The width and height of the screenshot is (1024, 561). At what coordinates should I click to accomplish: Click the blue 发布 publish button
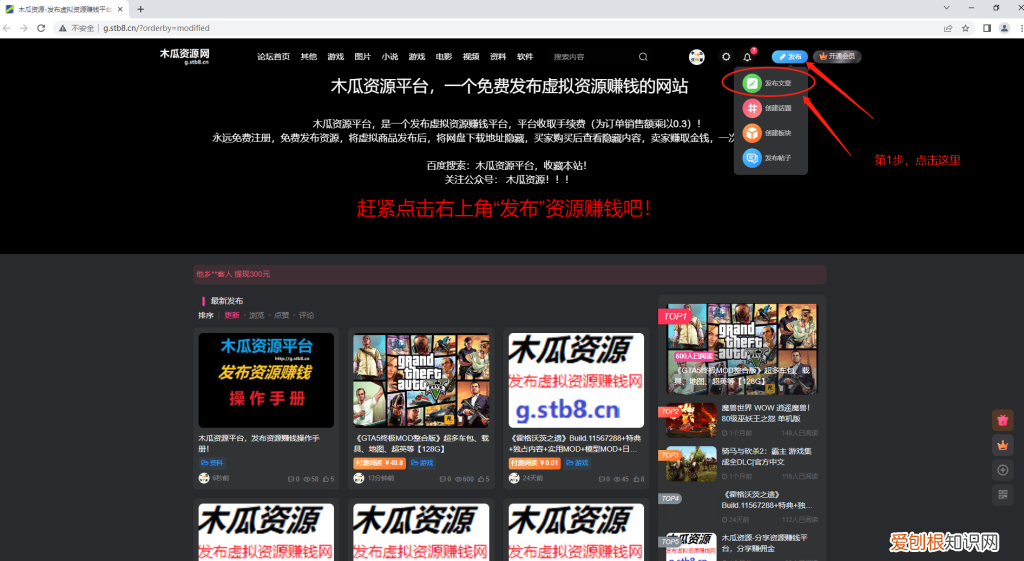click(790, 57)
